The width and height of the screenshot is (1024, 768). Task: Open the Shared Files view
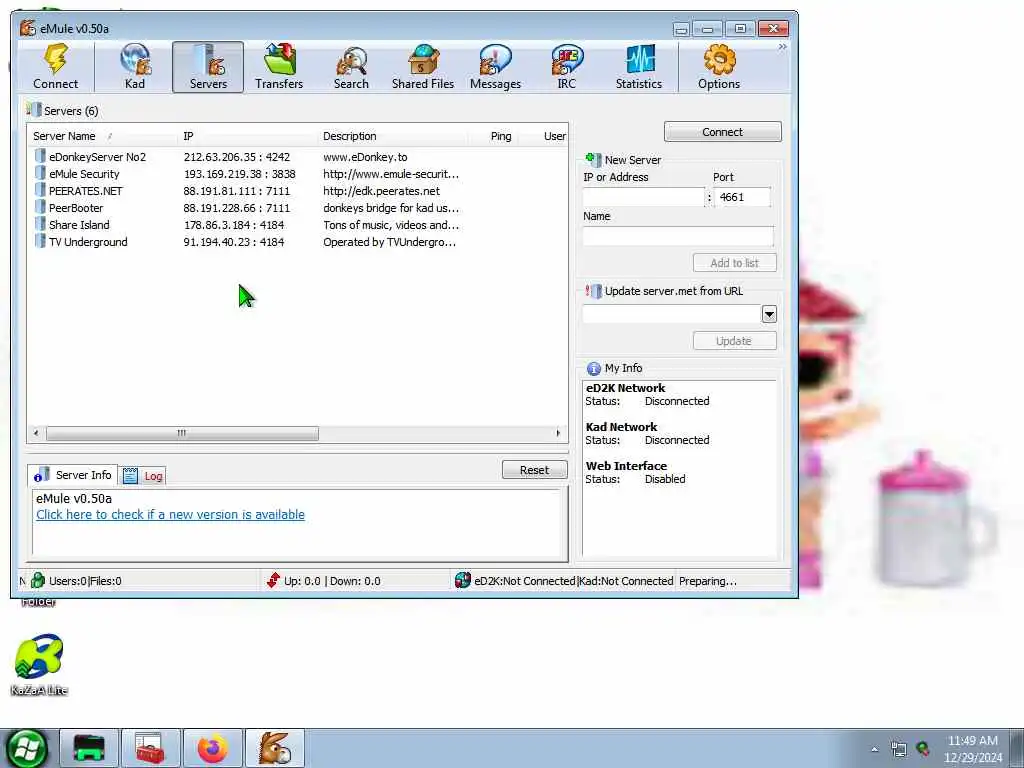click(x=423, y=67)
